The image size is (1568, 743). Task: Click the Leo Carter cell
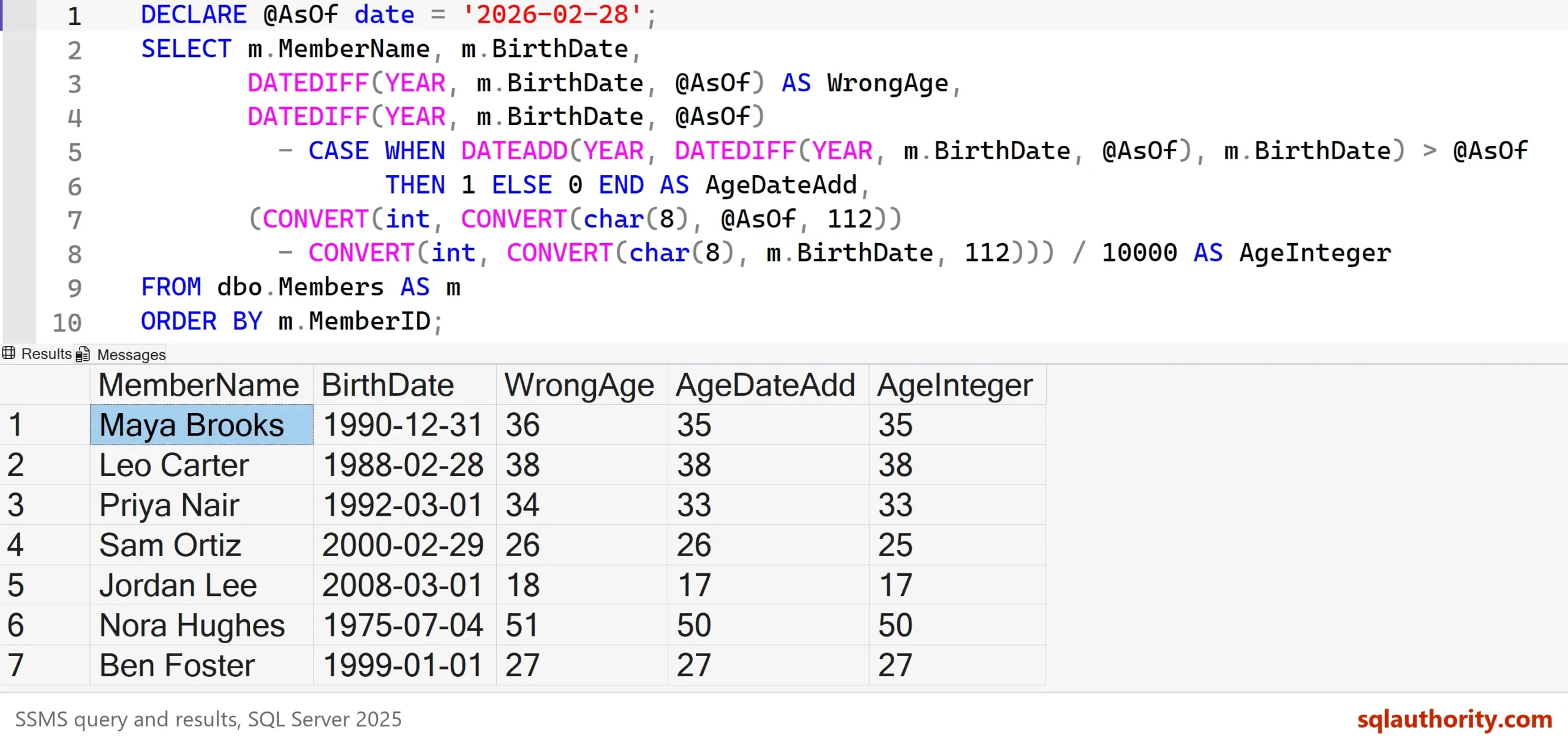[202, 465]
